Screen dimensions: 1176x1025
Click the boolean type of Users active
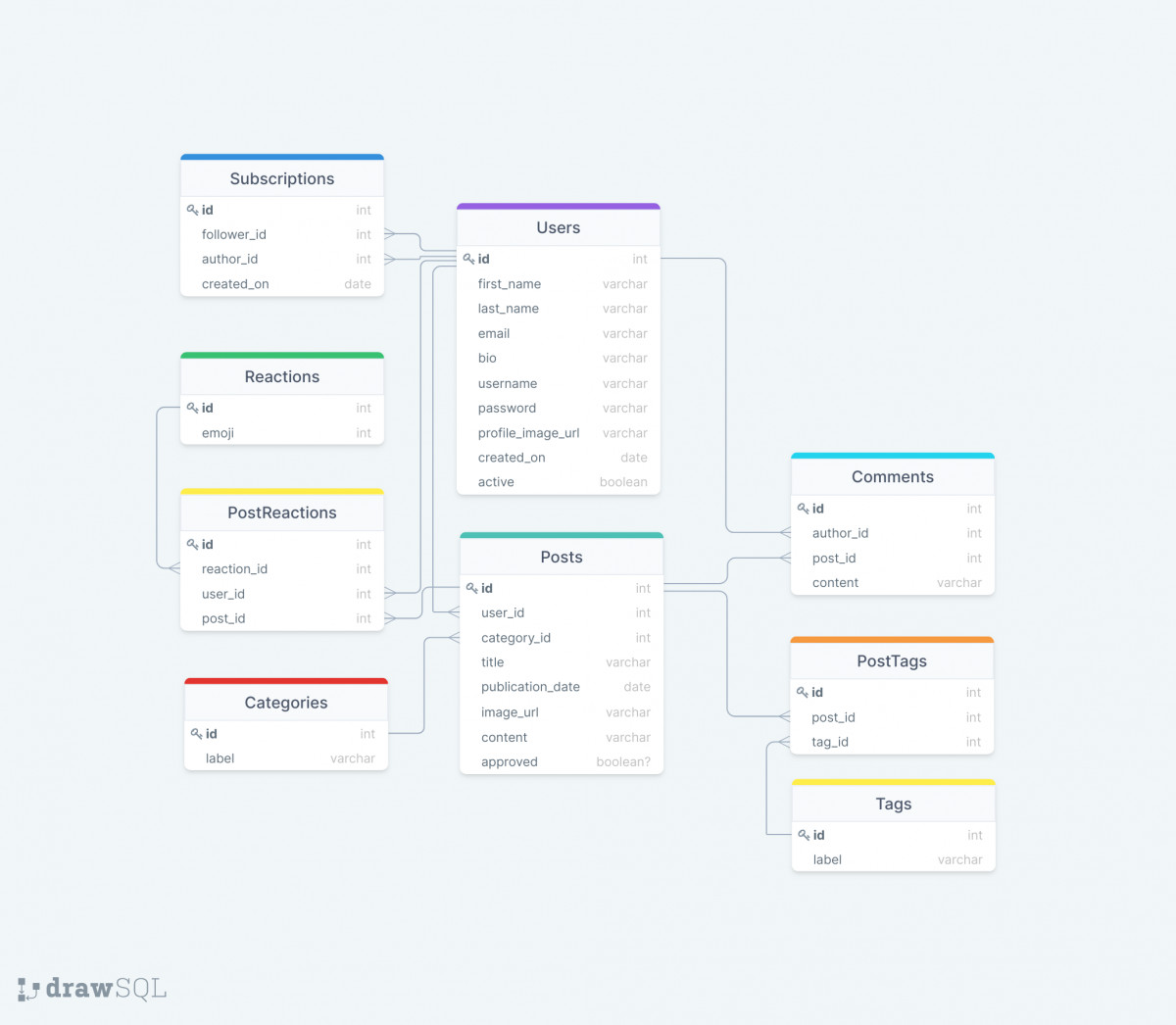(623, 482)
